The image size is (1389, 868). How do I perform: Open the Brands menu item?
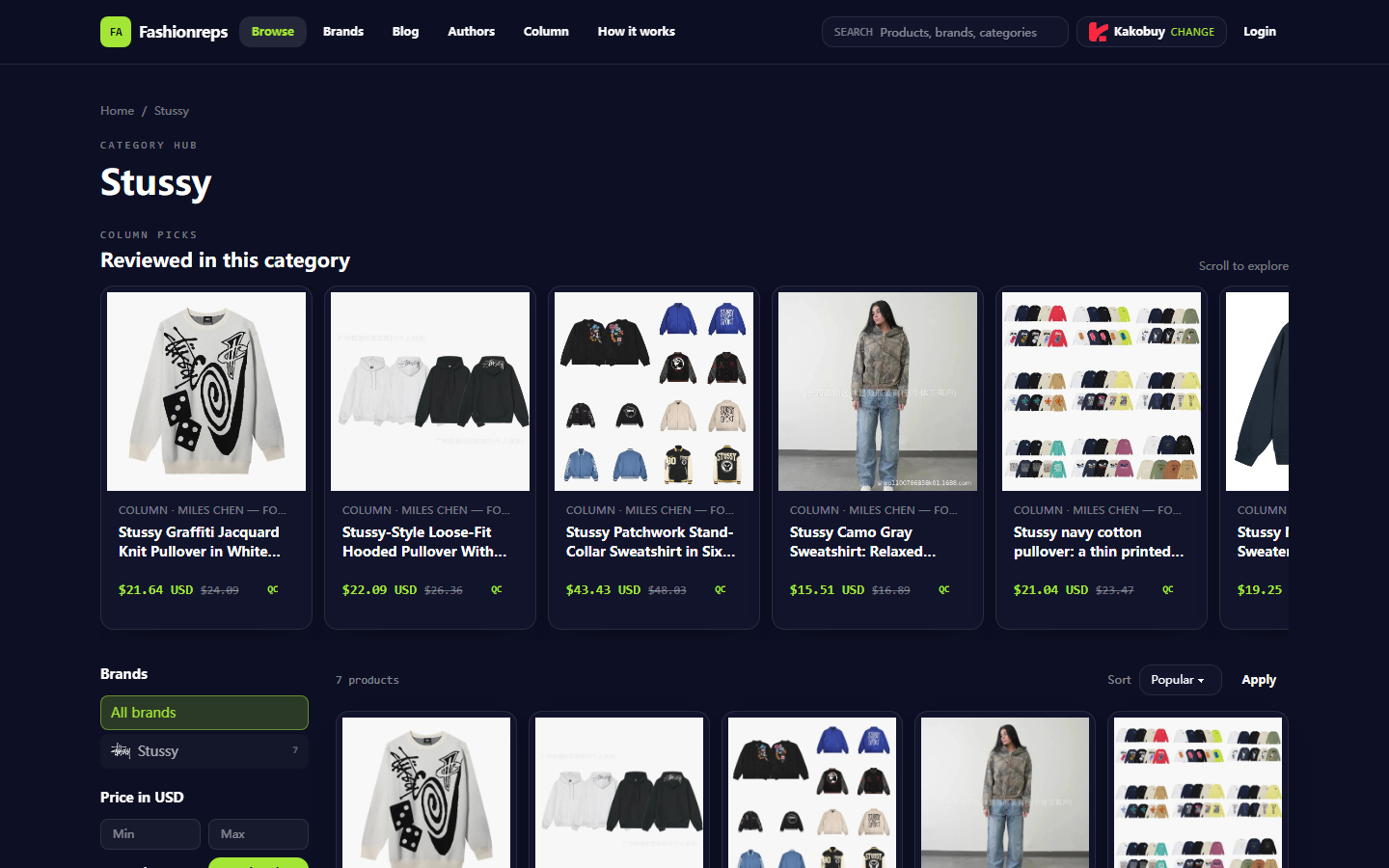(x=343, y=32)
